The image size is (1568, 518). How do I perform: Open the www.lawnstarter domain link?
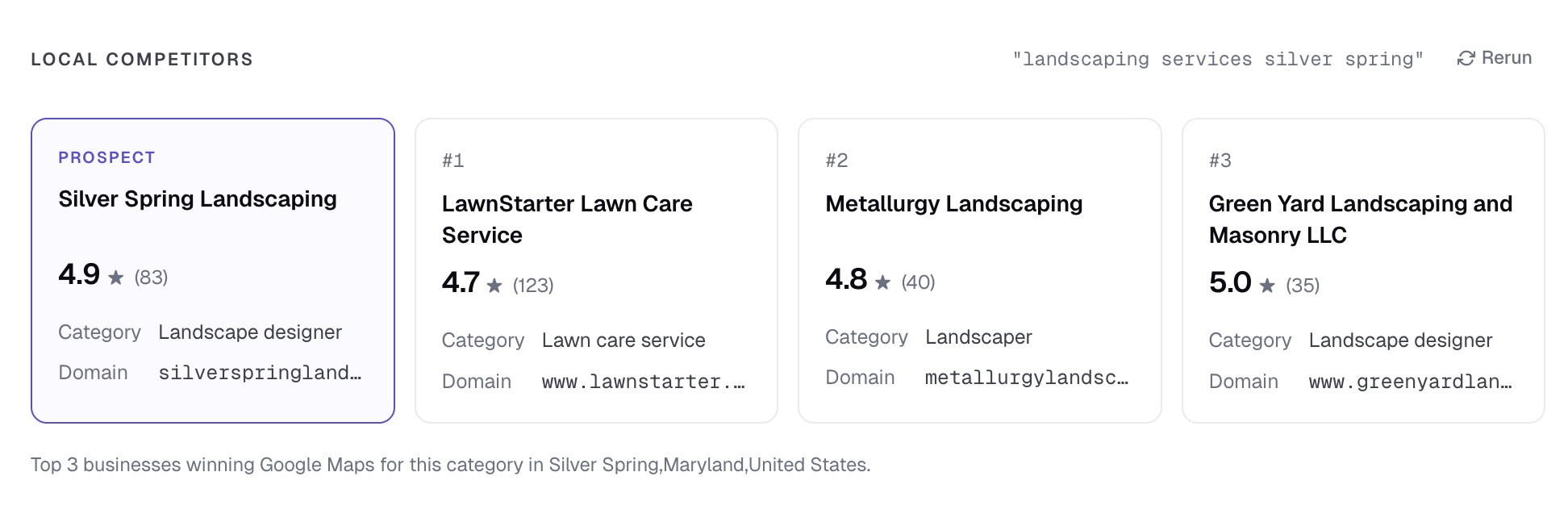tap(643, 382)
